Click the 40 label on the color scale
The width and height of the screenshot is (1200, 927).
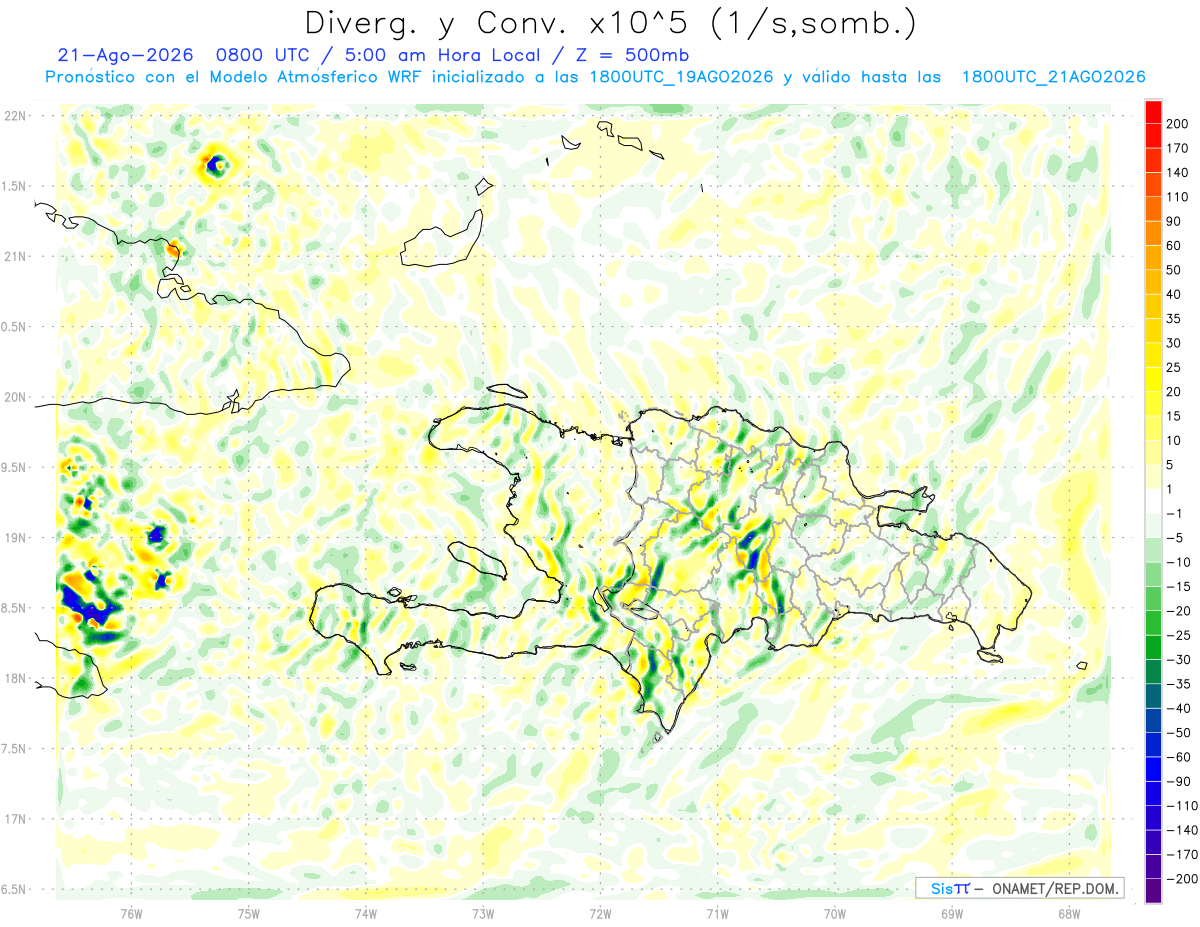(x=1174, y=294)
